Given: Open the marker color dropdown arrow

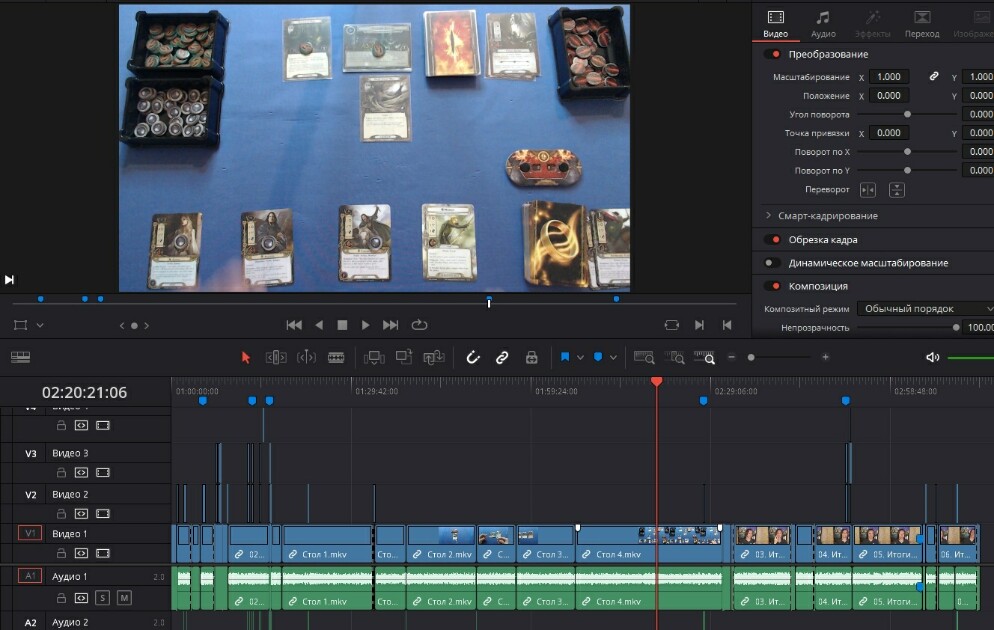Looking at the screenshot, I should point(613,357).
